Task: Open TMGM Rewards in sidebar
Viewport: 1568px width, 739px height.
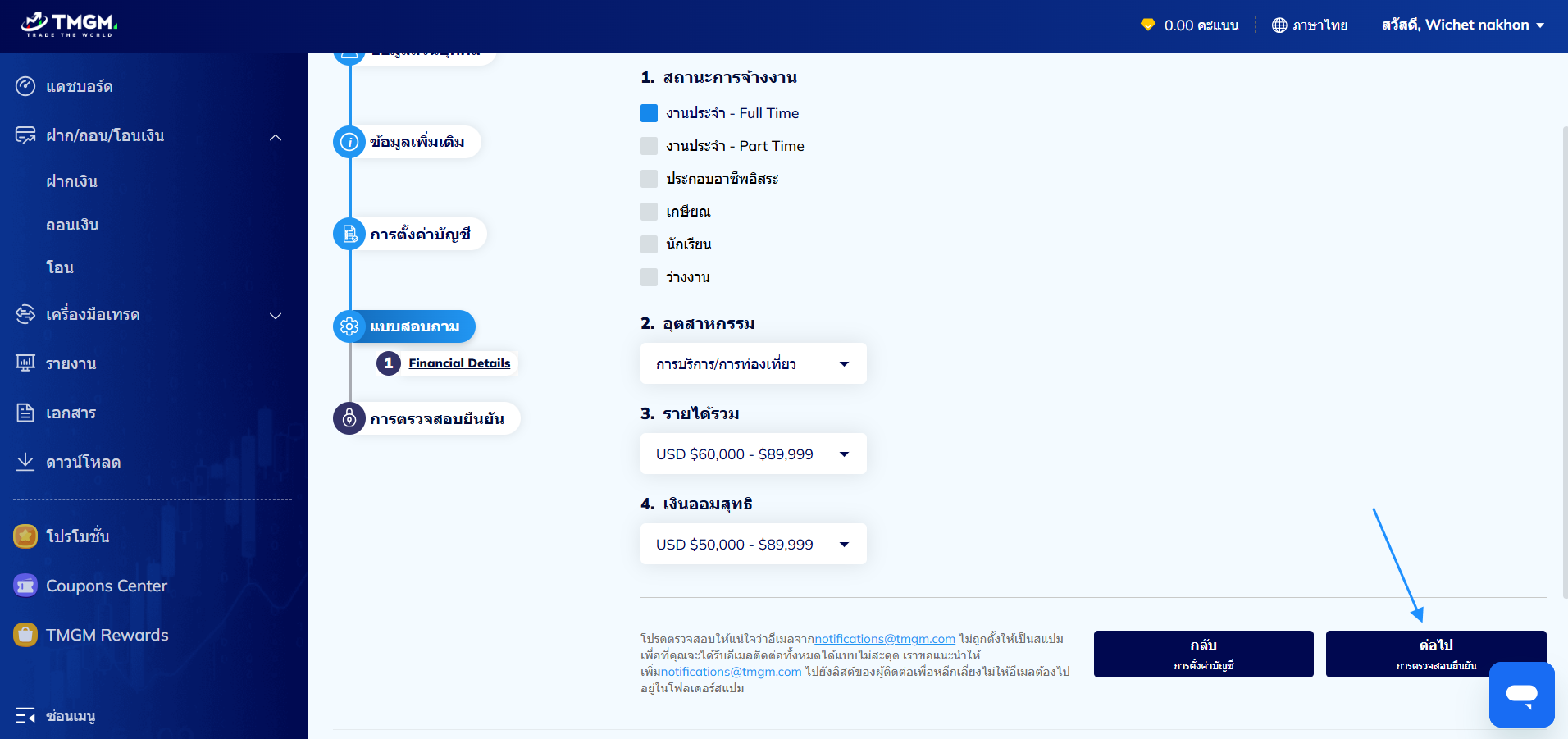Action: 107,635
